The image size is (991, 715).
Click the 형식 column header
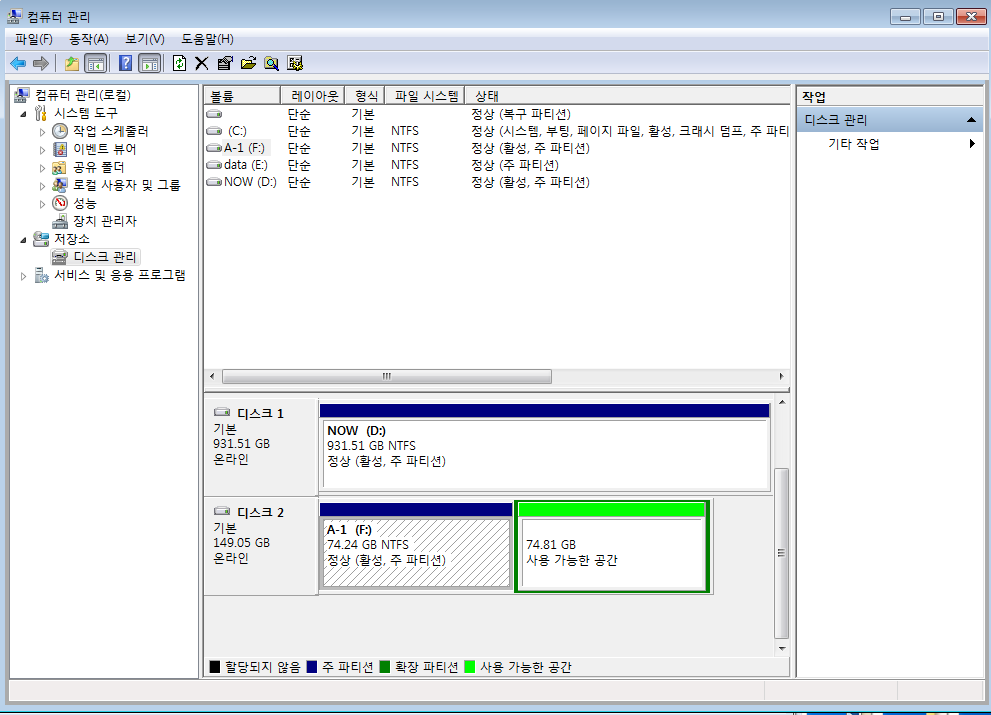pos(365,96)
